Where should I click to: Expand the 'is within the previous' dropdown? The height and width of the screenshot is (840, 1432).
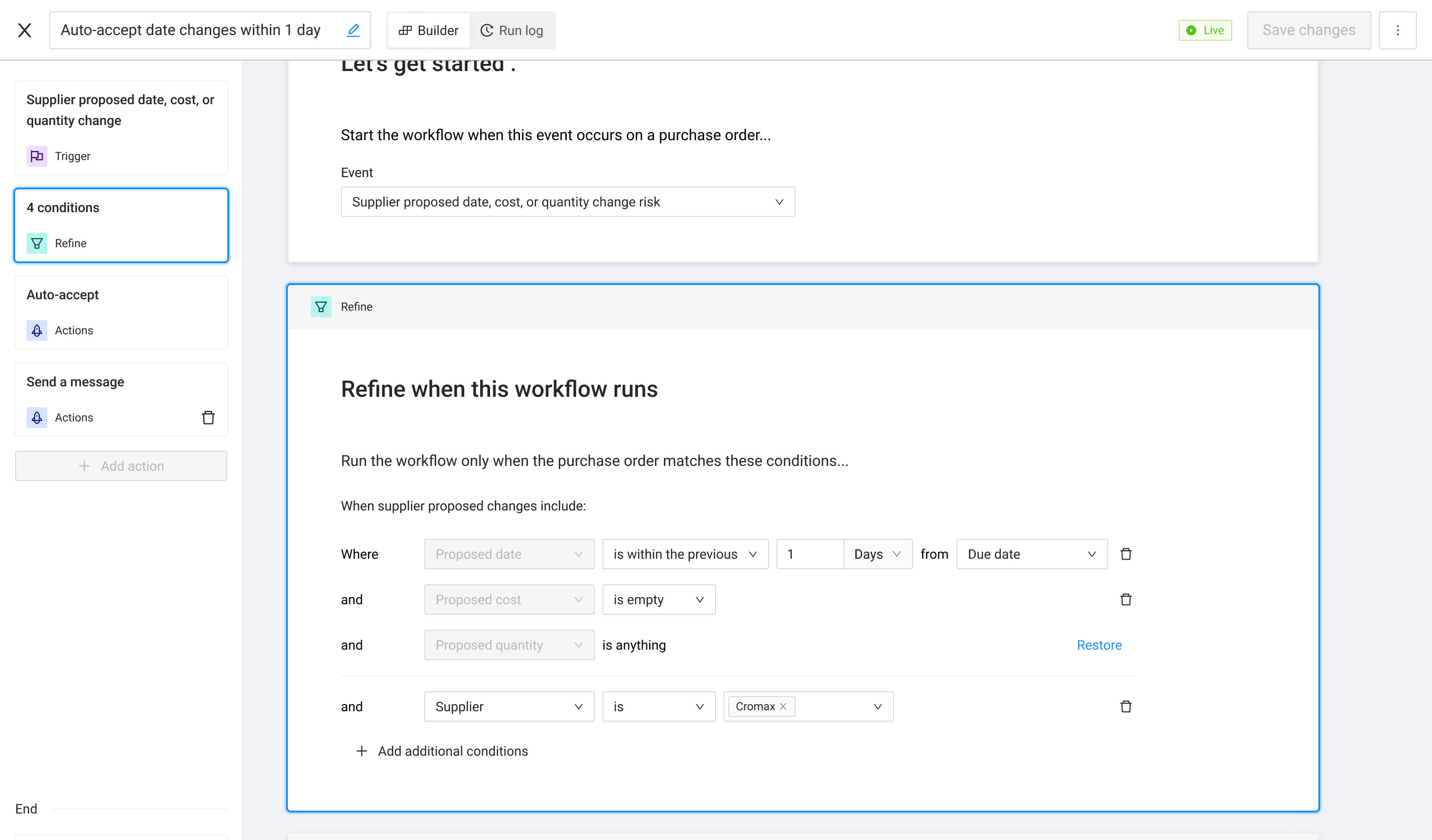click(x=685, y=554)
